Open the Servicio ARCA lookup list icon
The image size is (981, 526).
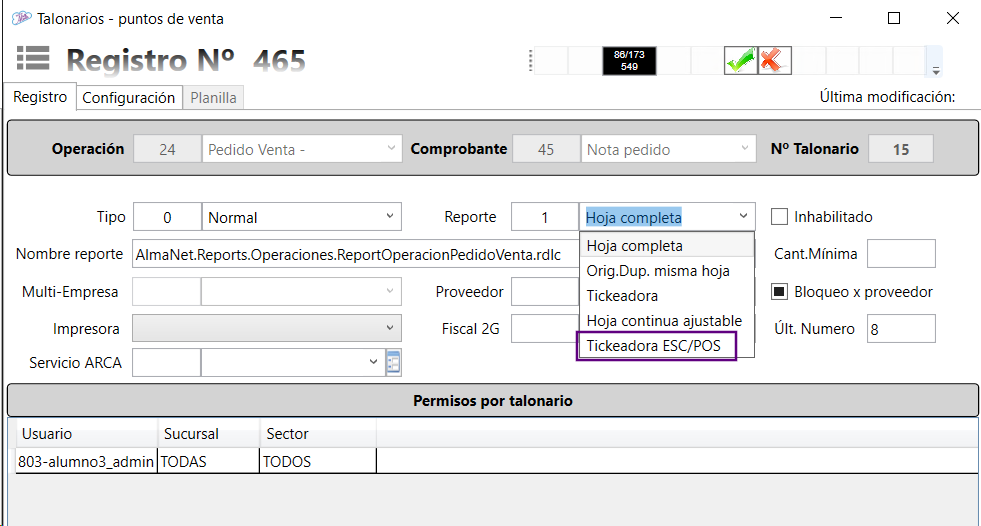[x=393, y=363]
